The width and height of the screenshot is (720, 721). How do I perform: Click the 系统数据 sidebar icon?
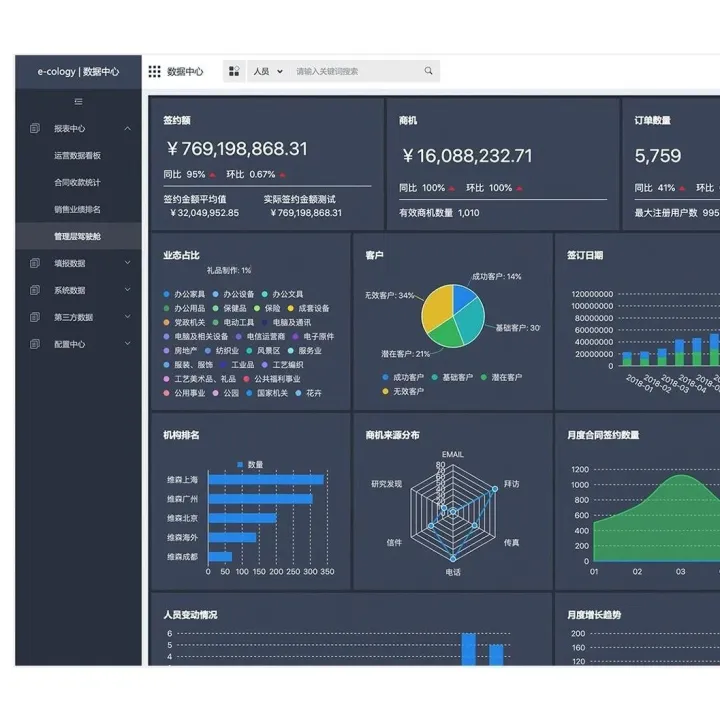click(35, 290)
